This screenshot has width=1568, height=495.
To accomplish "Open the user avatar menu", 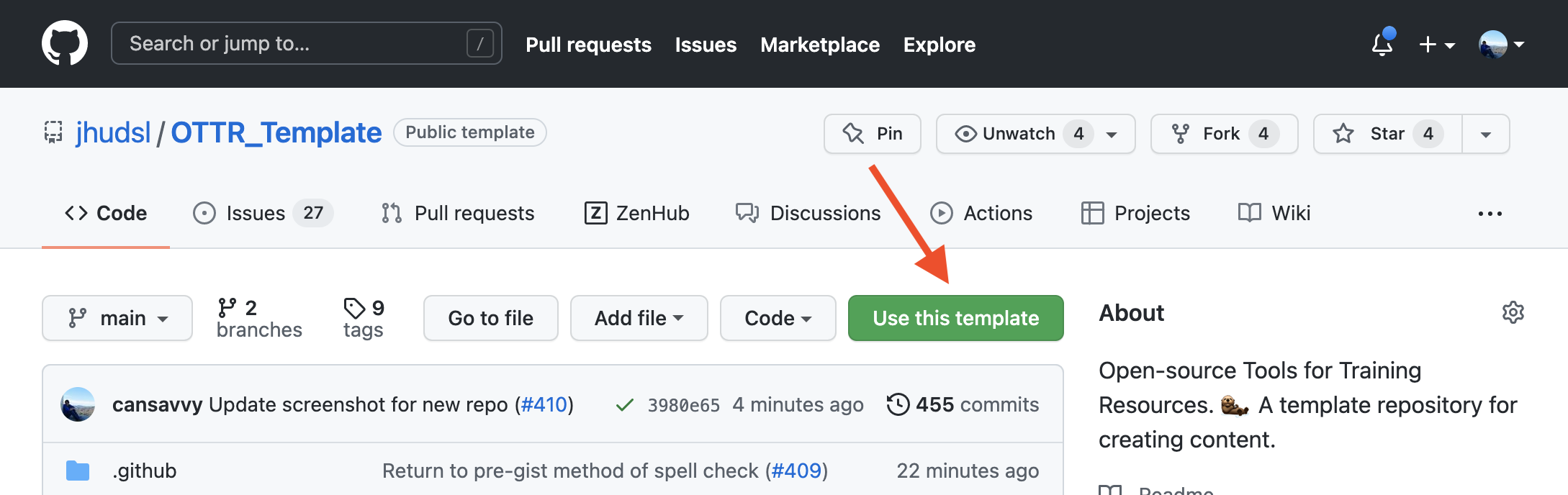I will tap(1502, 45).
